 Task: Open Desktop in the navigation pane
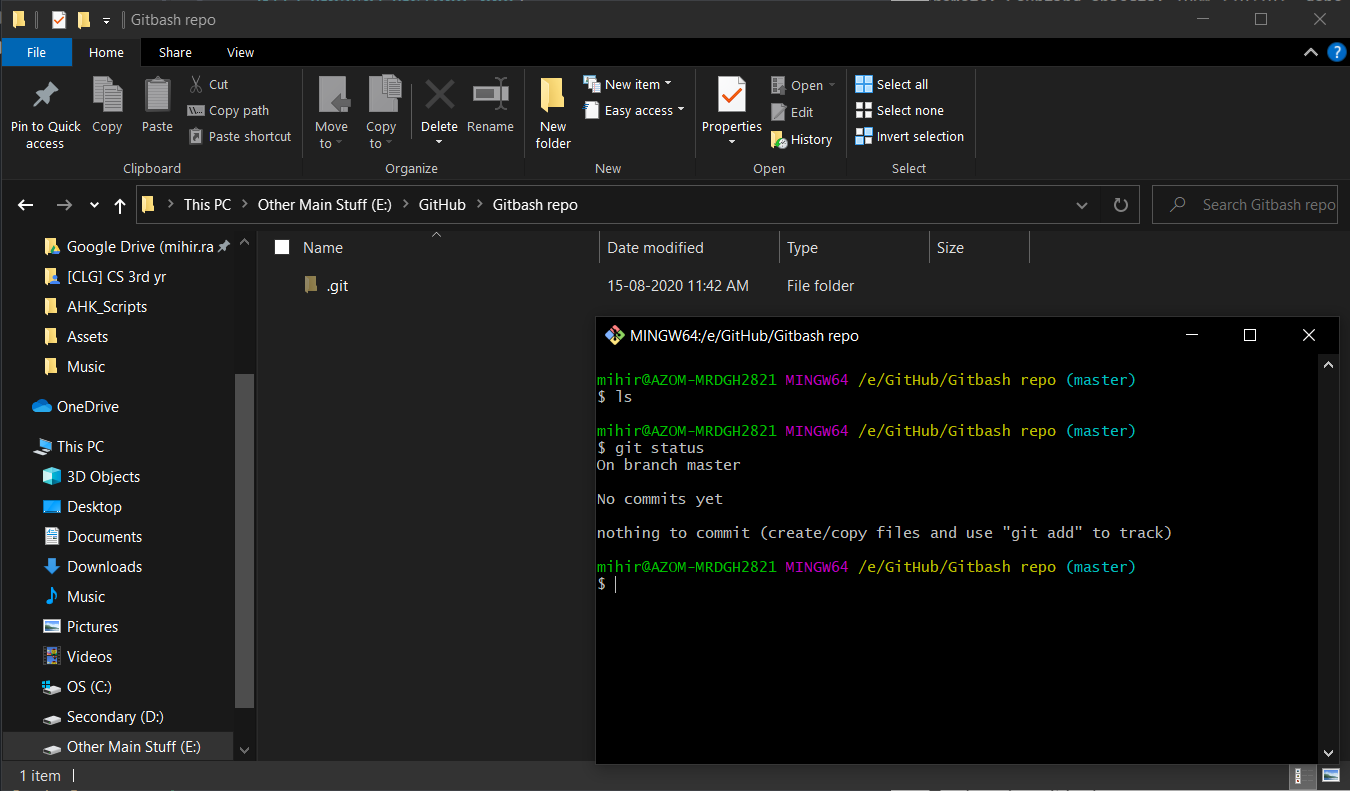(x=82, y=507)
